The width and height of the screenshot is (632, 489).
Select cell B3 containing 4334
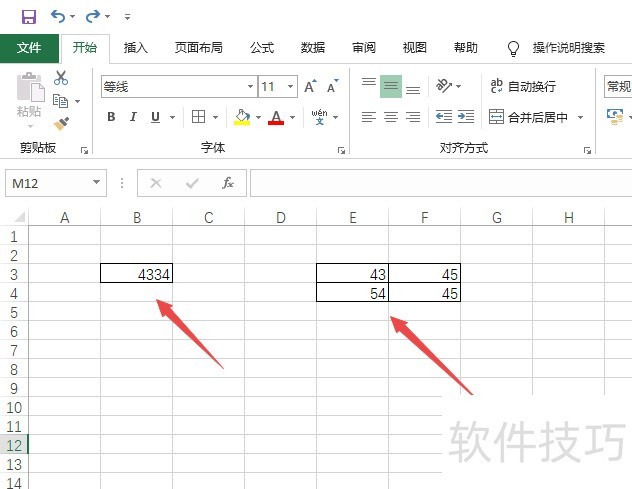136,274
